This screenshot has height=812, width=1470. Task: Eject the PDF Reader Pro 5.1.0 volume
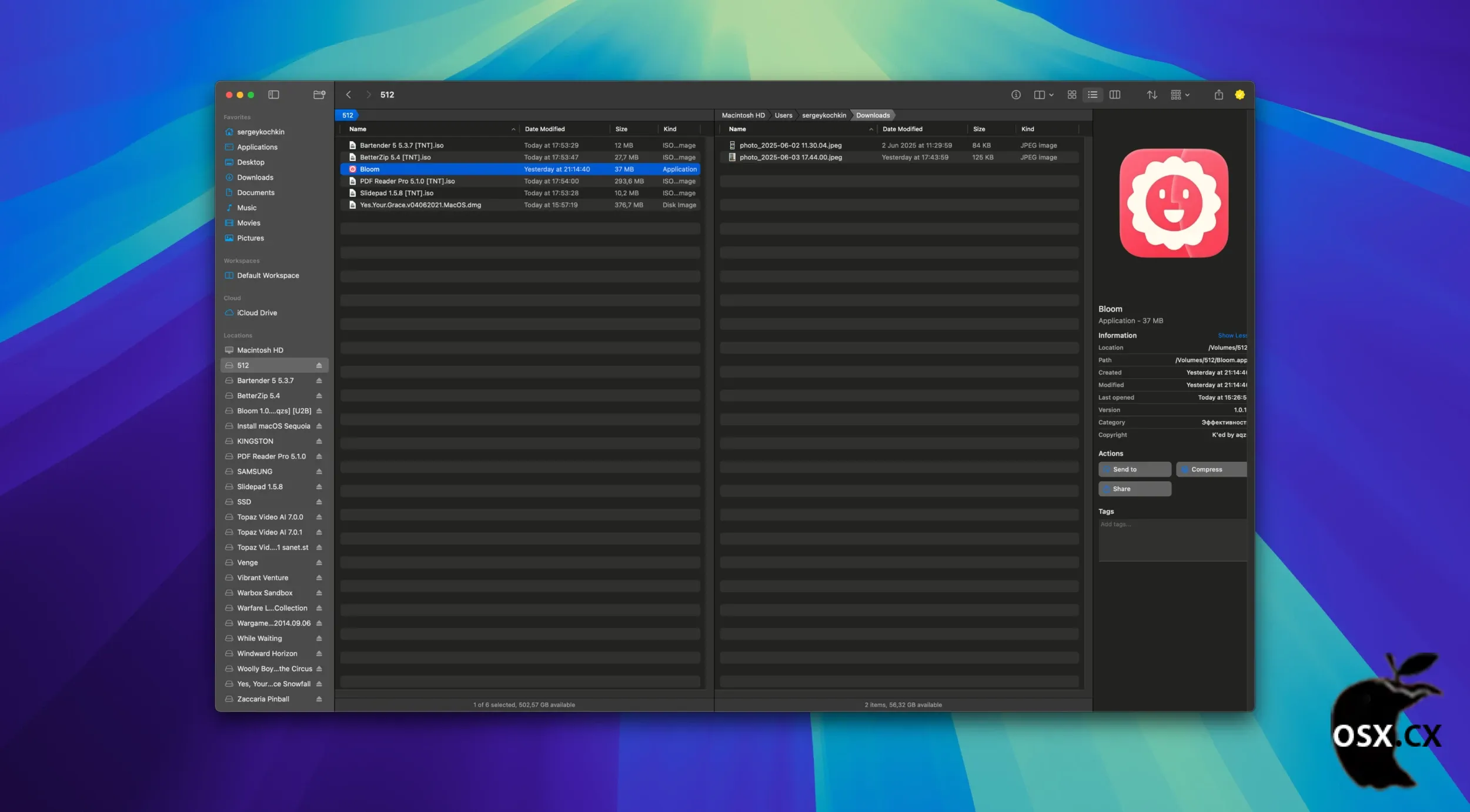(319, 457)
